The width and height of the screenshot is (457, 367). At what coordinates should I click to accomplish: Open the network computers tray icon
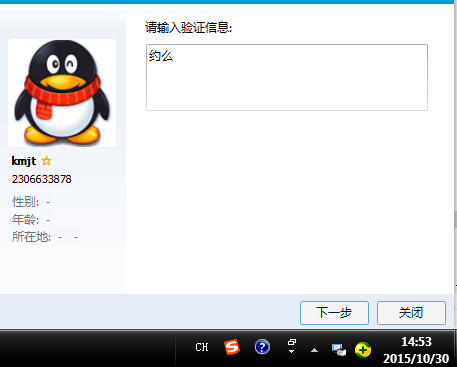click(x=339, y=350)
